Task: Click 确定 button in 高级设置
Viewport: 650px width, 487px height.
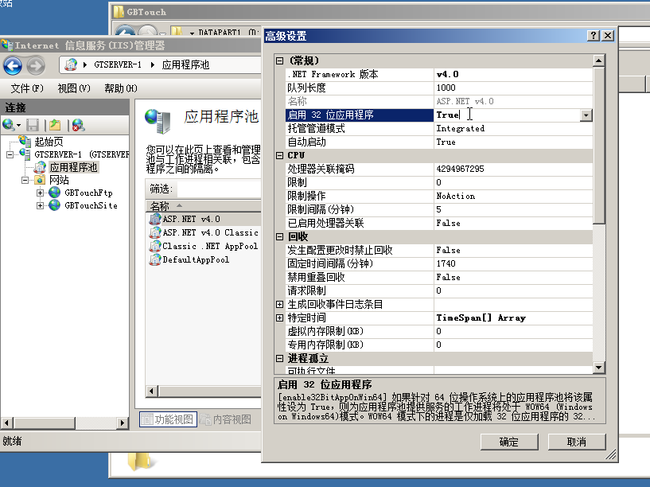Action: pyautogui.click(x=509, y=442)
